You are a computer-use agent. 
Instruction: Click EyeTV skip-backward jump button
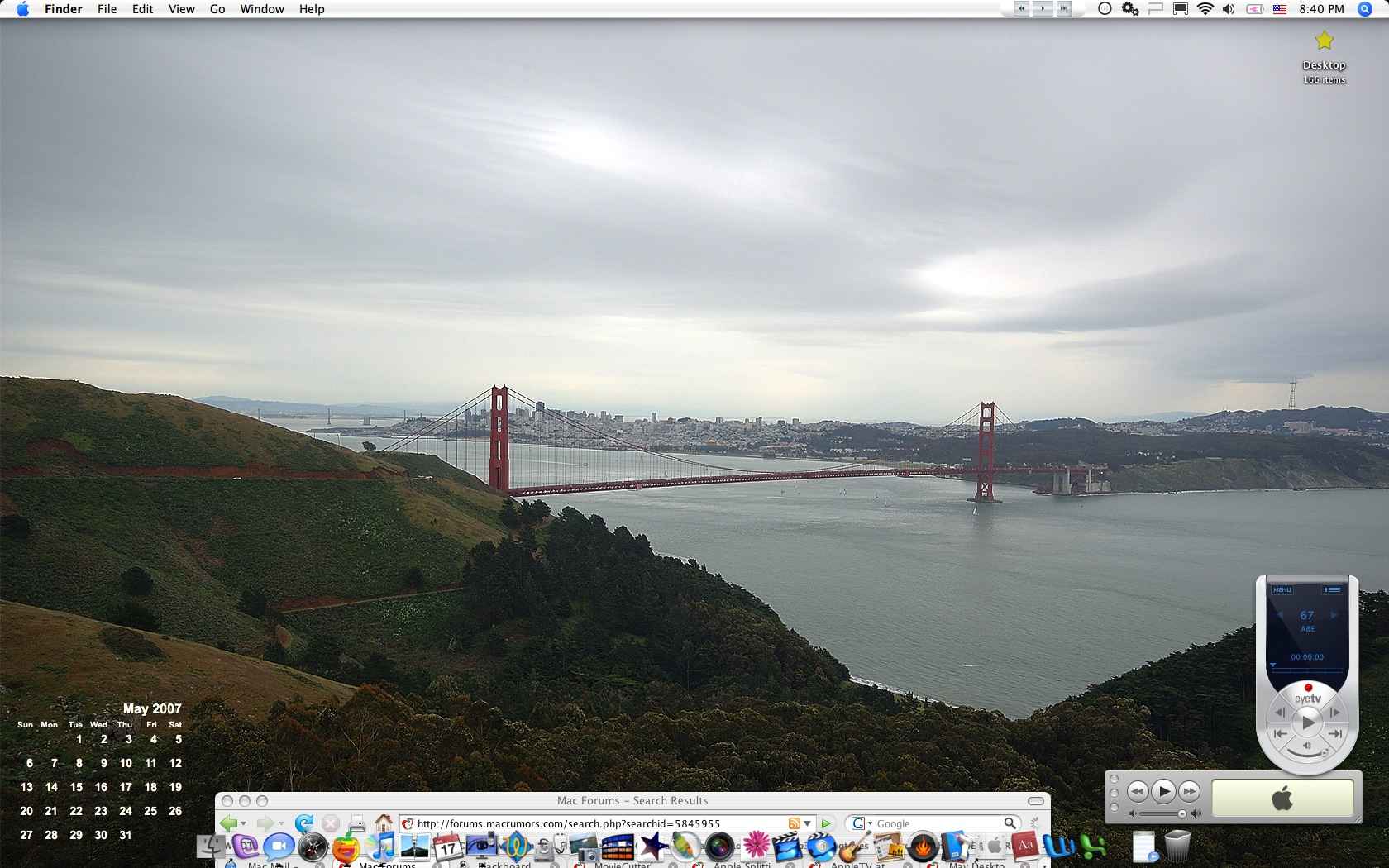pos(1281,733)
